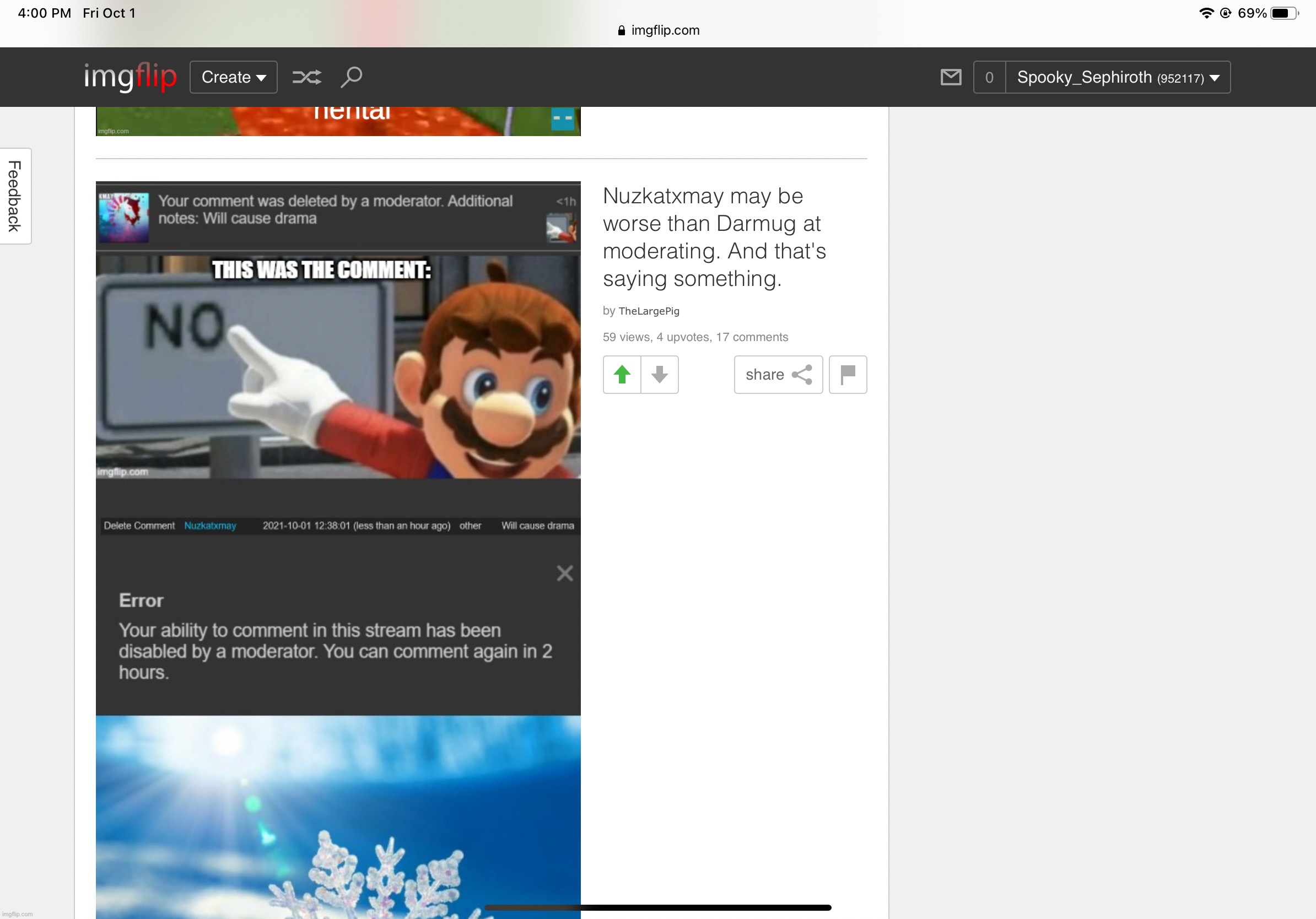
Task: Click the imgflip logo
Action: coord(130,77)
